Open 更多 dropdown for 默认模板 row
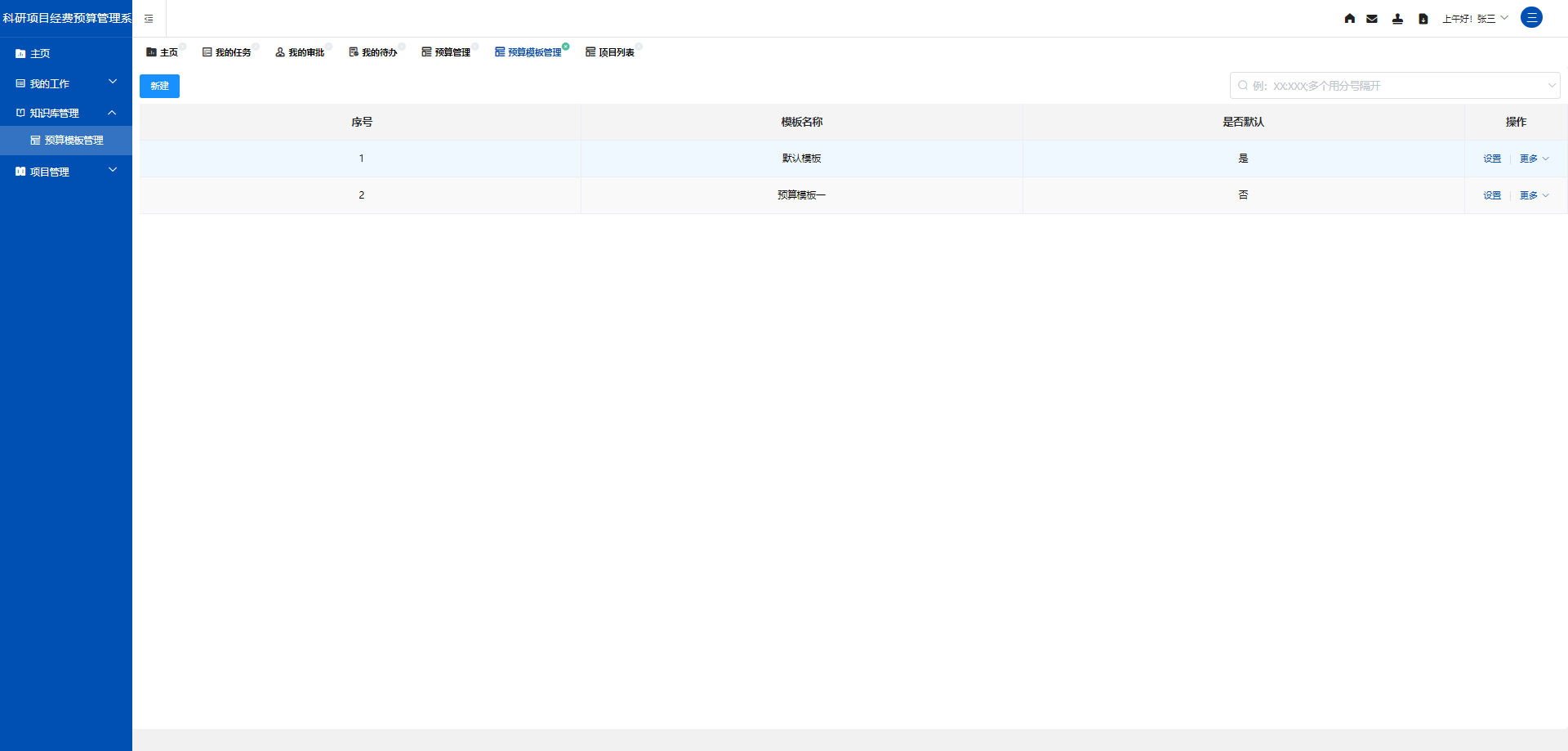The height and width of the screenshot is (751, 1568). coord(1534,159)
